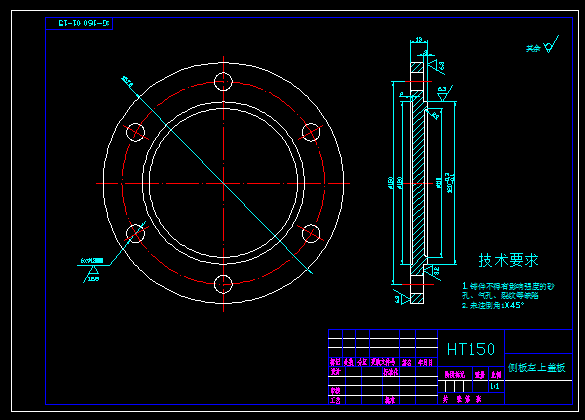Select the 1:1 scale value in title block
The width and height of the screenshot is (585, 420).
coord(495,386)
